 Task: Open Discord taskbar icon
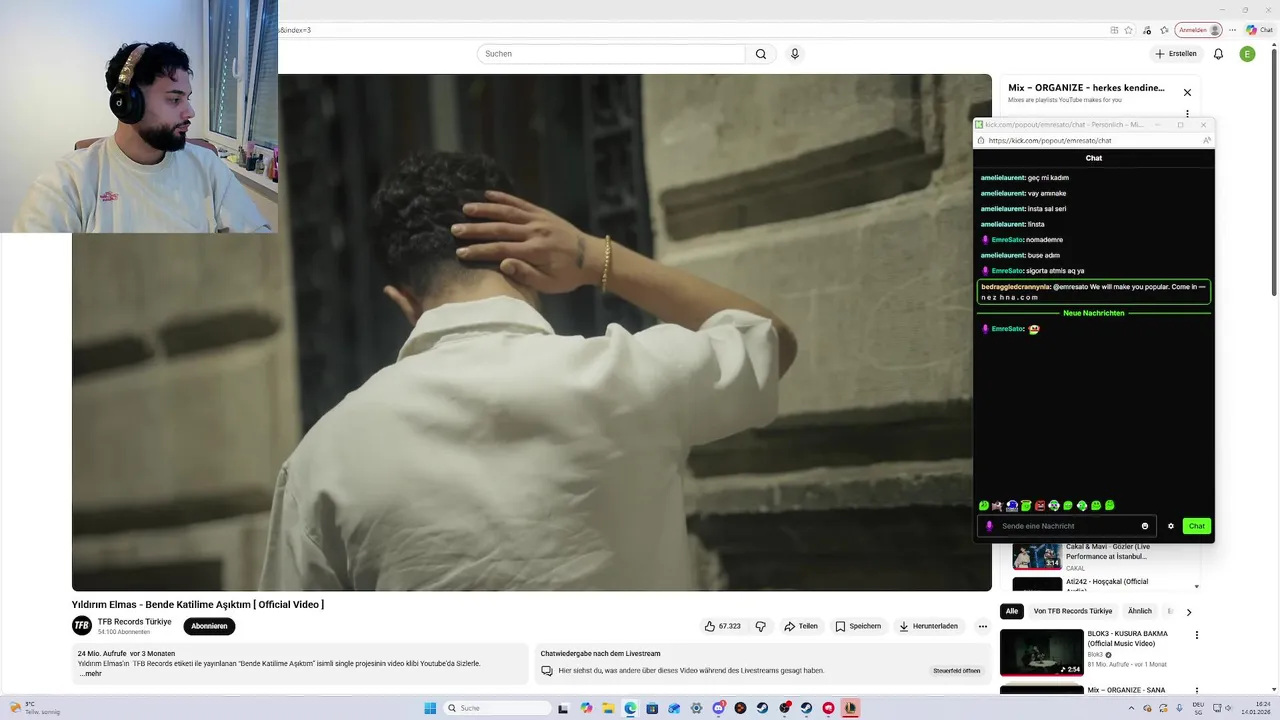718,708
